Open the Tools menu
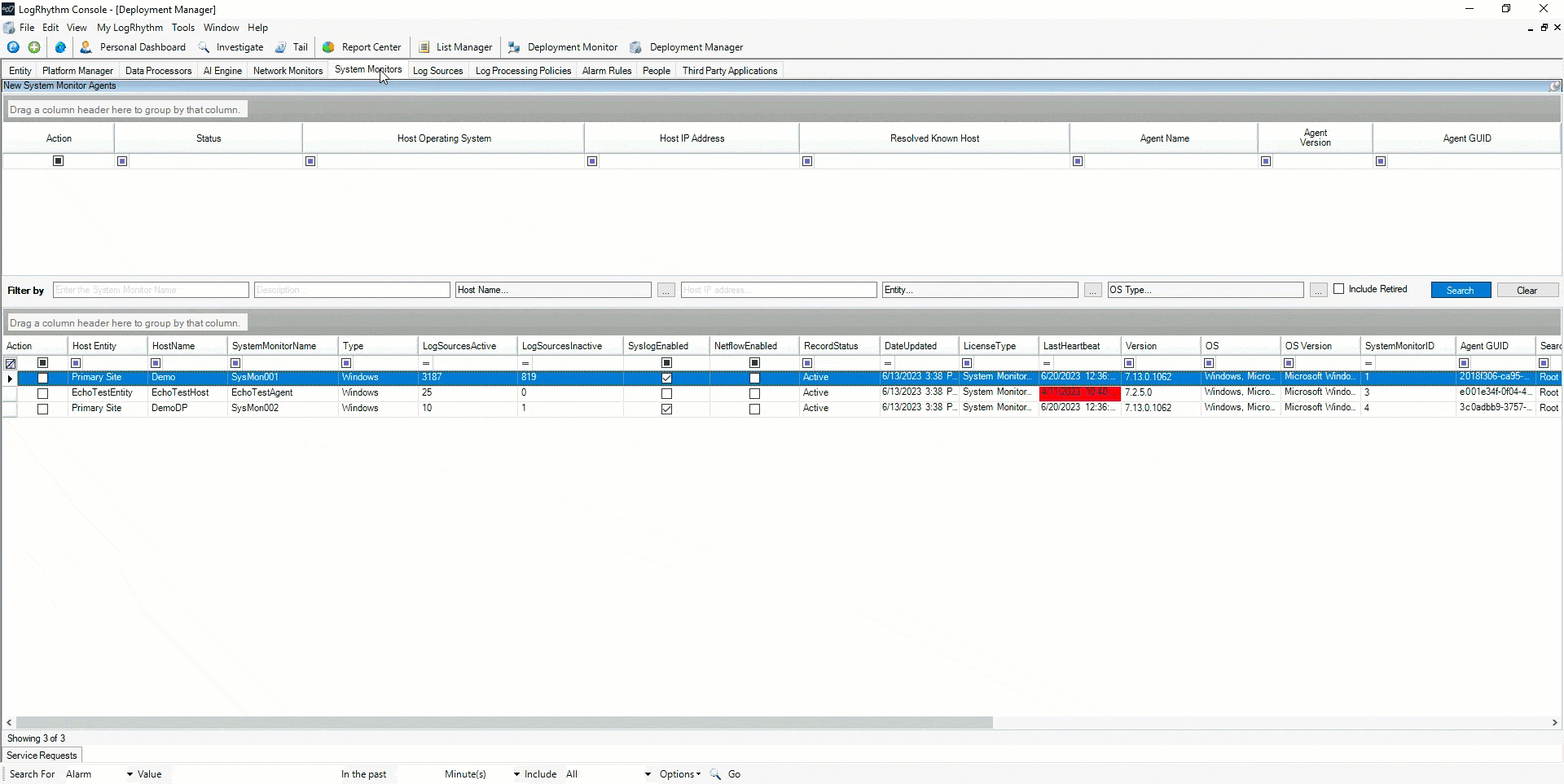Image resolution: width=1564 pixels, height=784 pixels. coord(182,27)
